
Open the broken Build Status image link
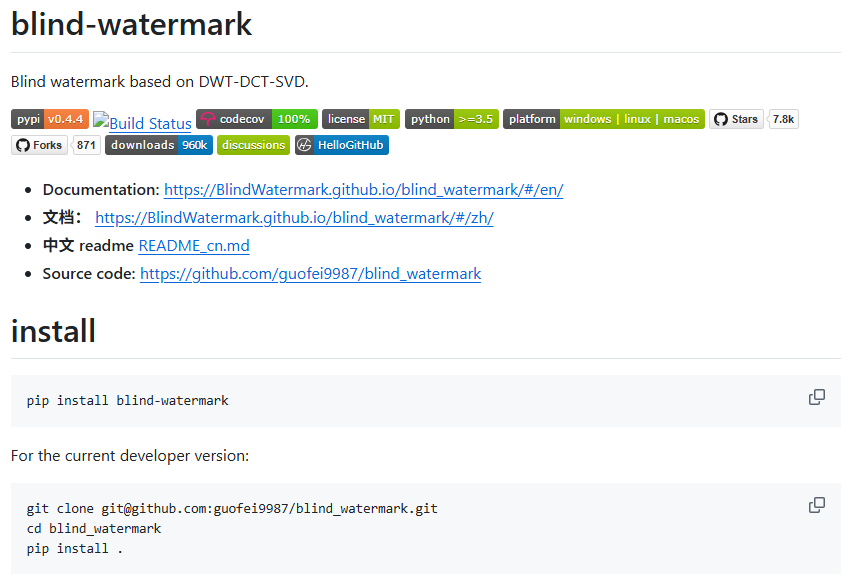click(142, 122)
